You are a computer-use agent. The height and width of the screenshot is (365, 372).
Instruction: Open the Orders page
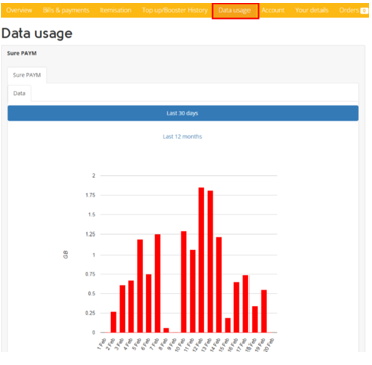349,10
